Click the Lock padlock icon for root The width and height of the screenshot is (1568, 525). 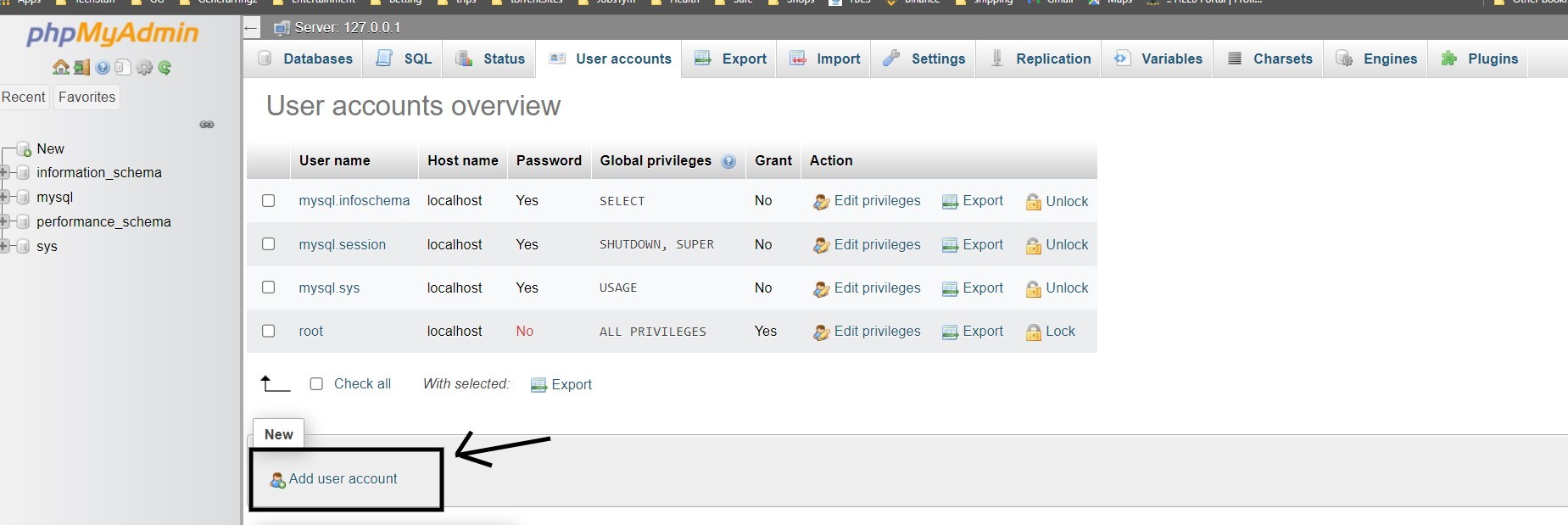(x=1034, y=332)
